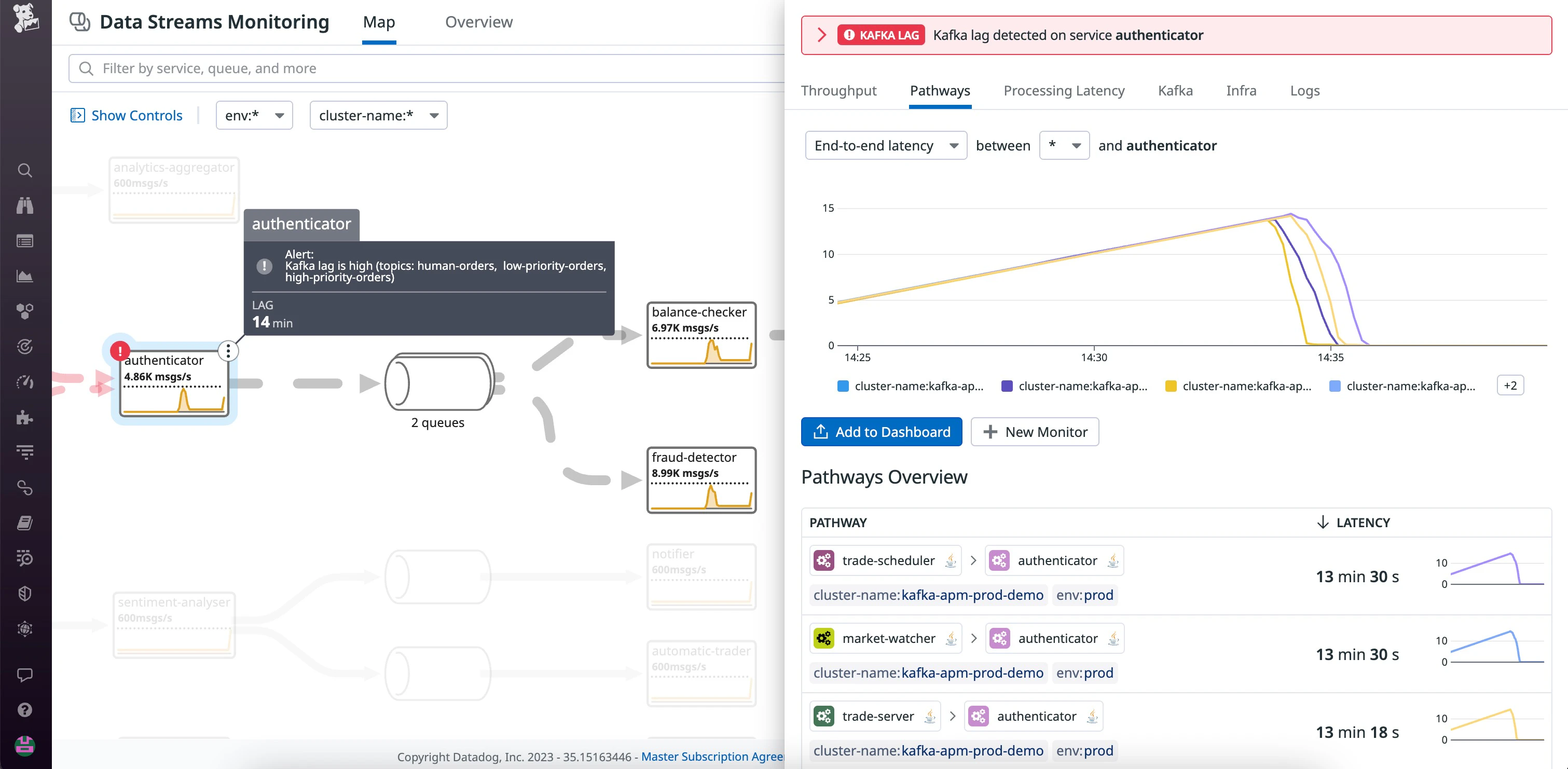Open the integrations puzzle-piece icon in sidebar
The height and width of the screenshot is (769, 1568).
click(x=25, y=417)
